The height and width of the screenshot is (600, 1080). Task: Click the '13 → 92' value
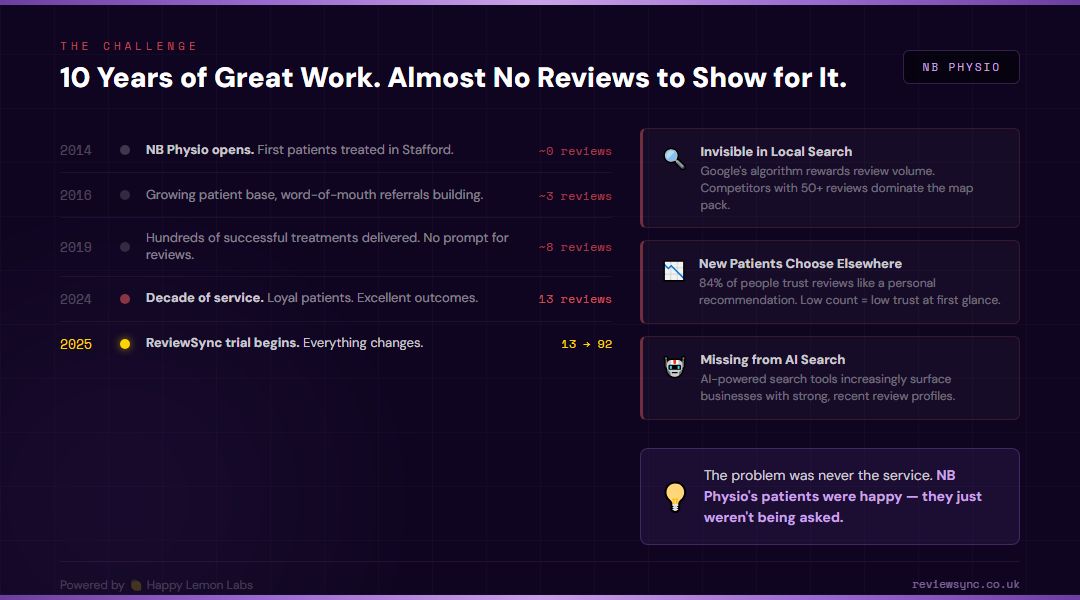coord(586,344)
